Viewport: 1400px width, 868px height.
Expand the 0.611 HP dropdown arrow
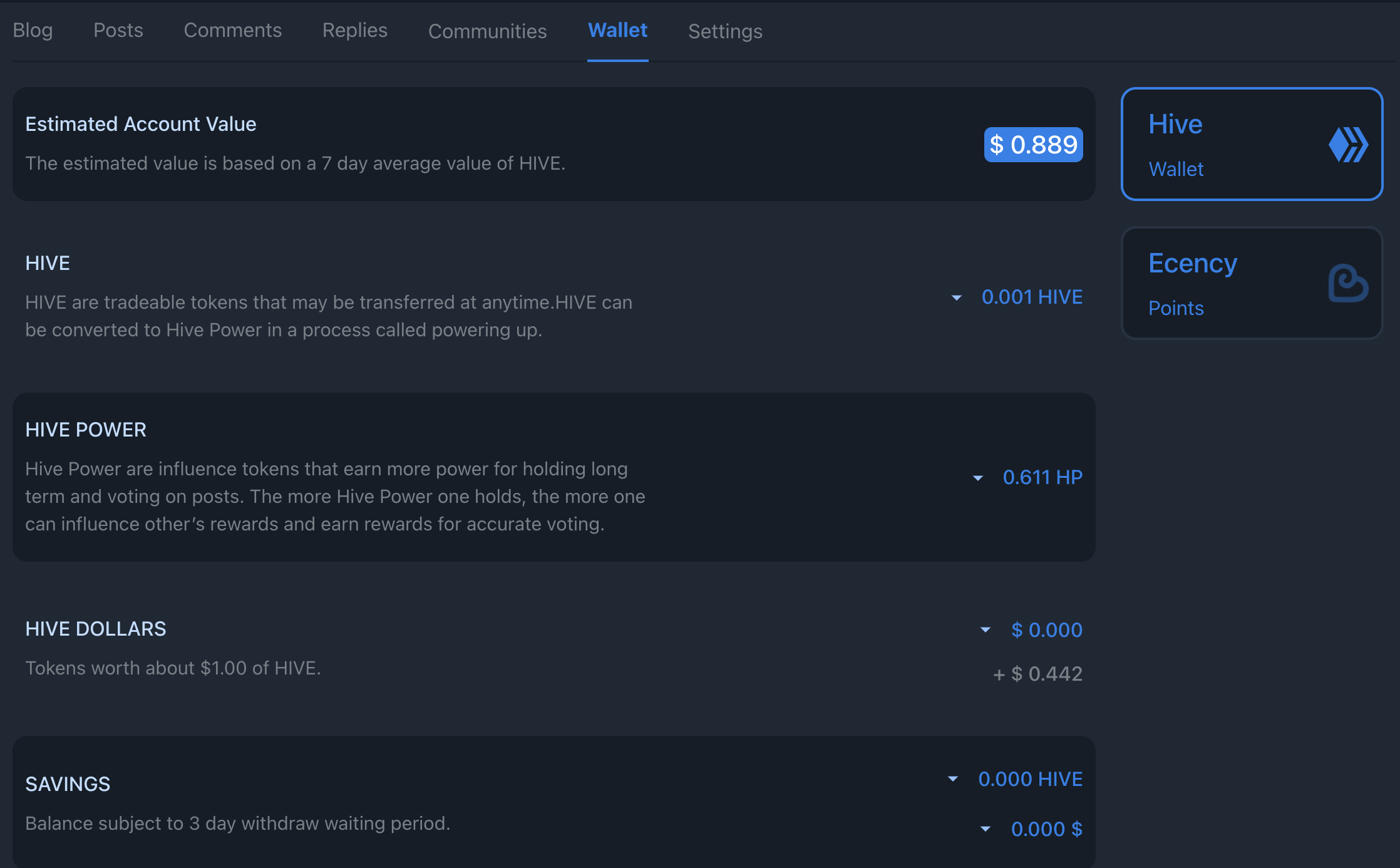click(x=978, y=478)
